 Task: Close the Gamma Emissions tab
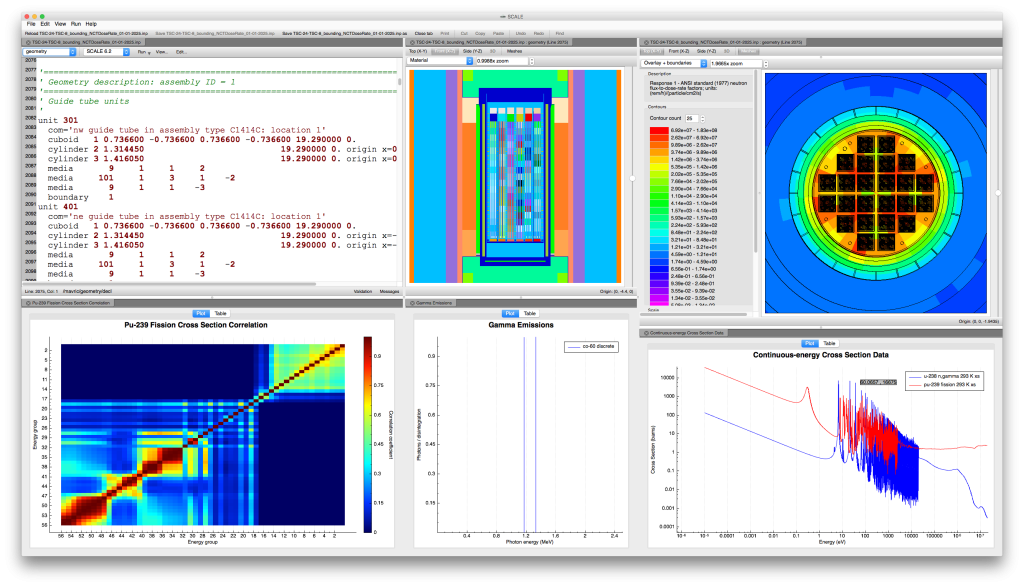(x=412, y=303)
